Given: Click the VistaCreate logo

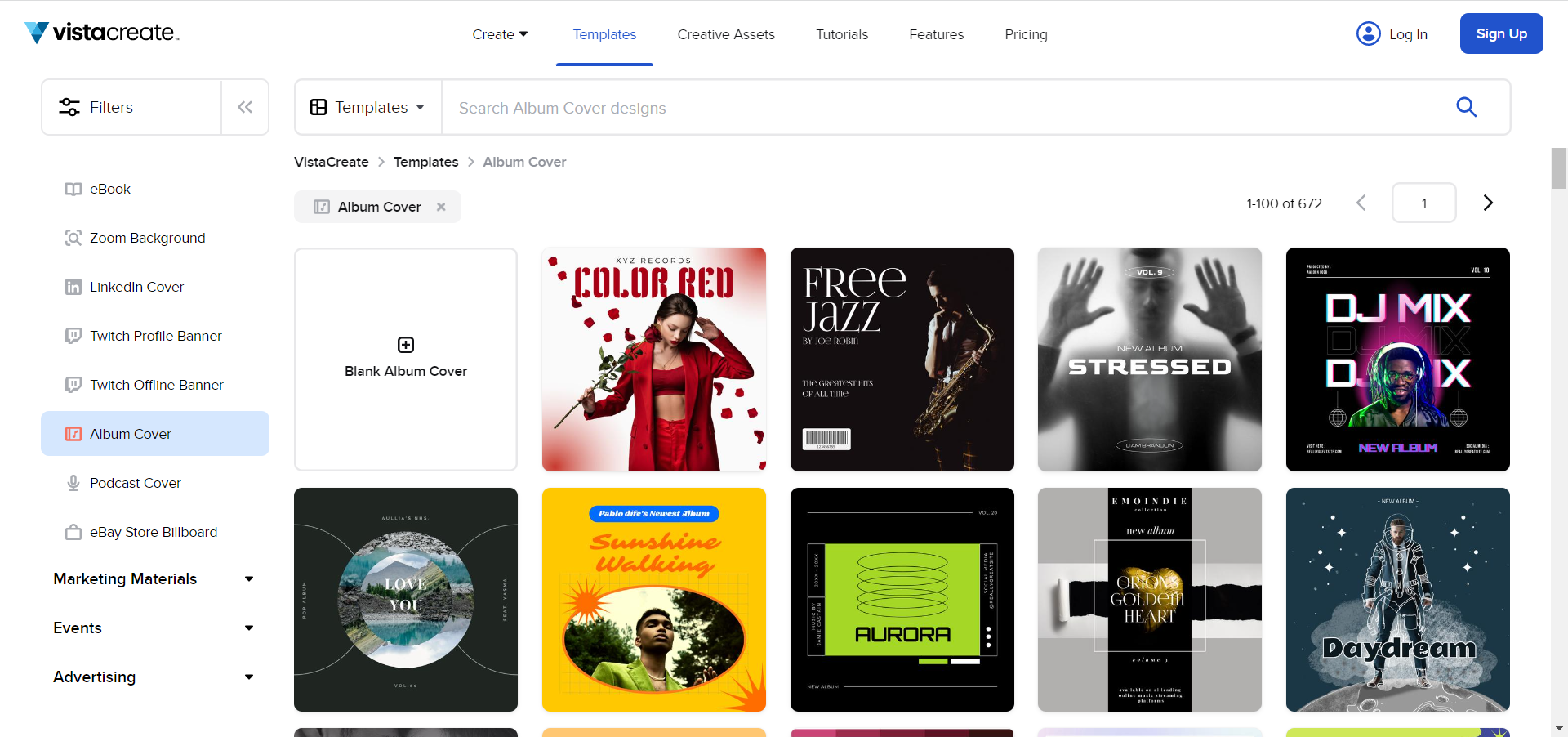Looking at the screenshot, I should [x=101, y=33].
